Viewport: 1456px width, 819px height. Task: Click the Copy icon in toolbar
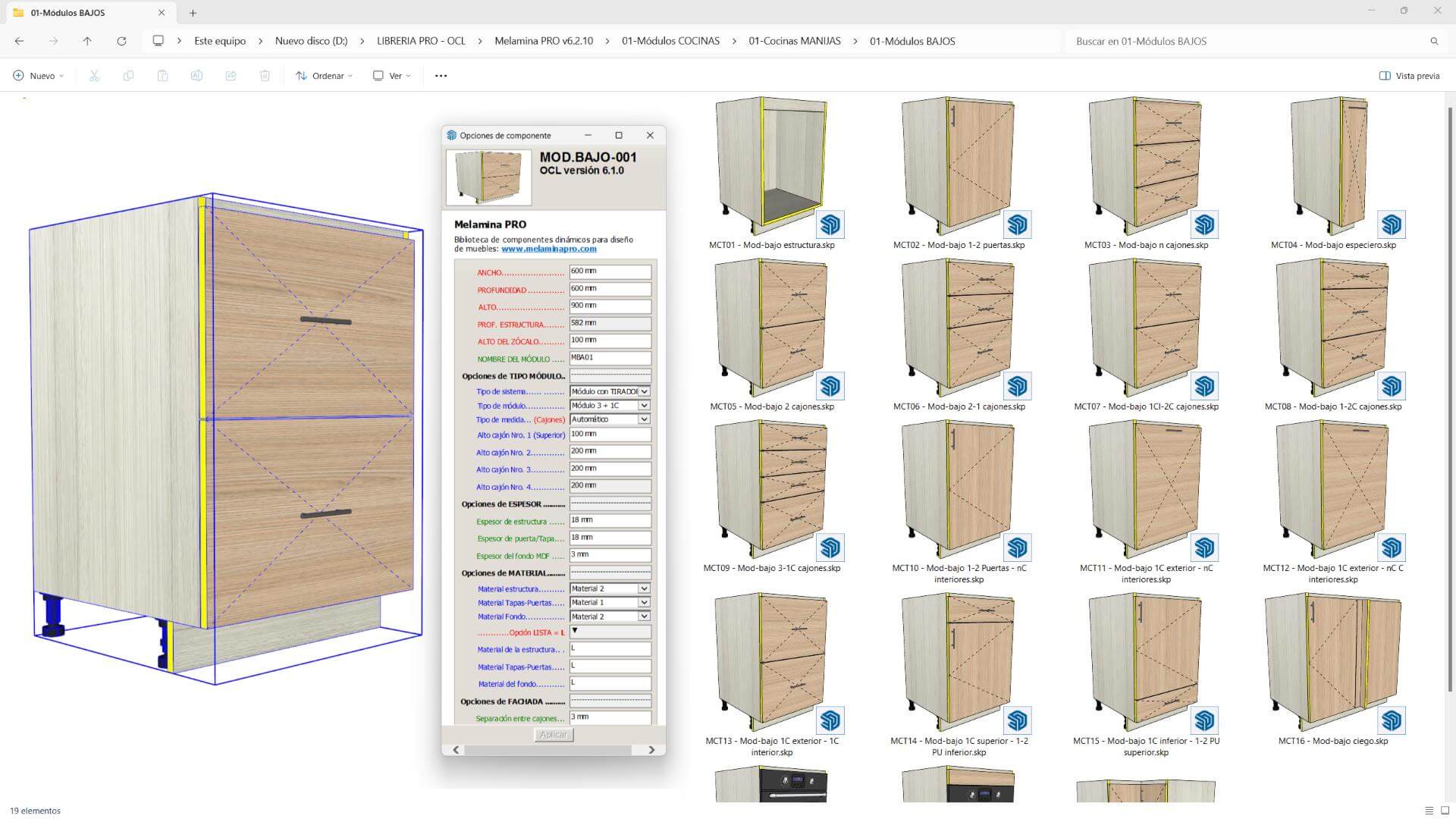pyautogui.click(x=128, y=76)
